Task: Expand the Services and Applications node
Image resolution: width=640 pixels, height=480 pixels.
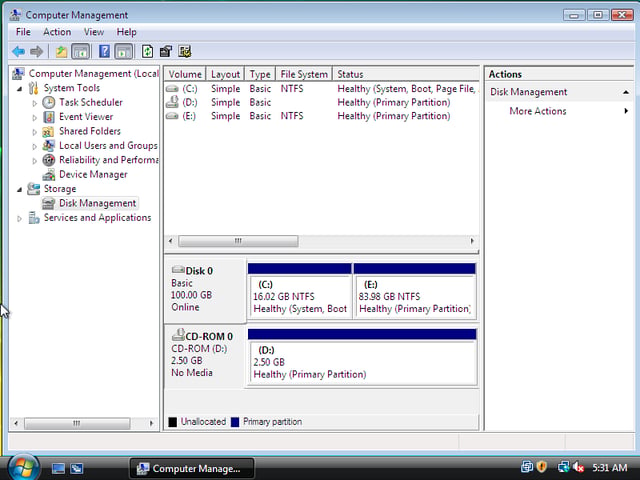Action: (19, 218)
